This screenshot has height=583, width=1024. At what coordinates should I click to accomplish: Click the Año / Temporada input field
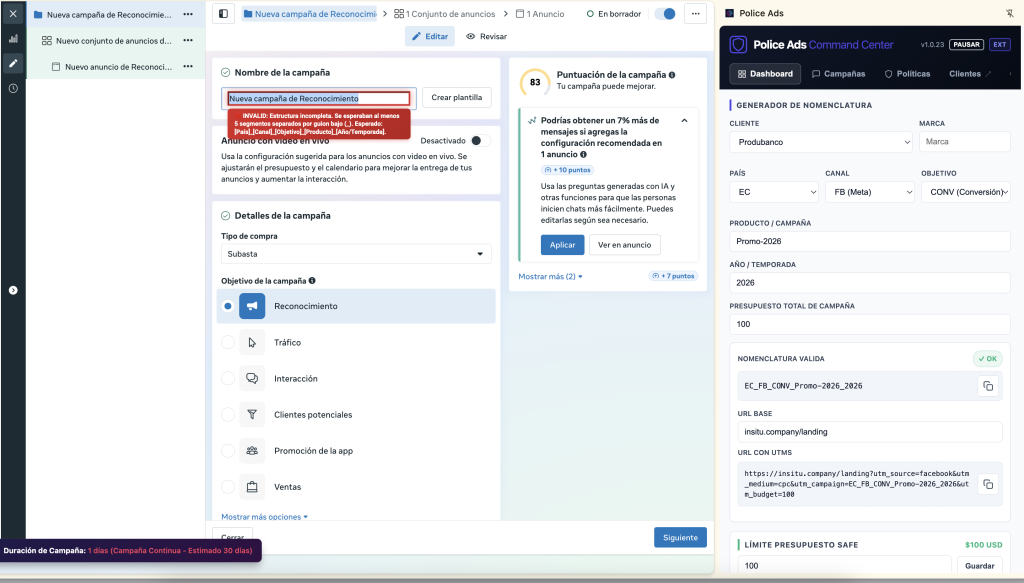tap(870, 283)
